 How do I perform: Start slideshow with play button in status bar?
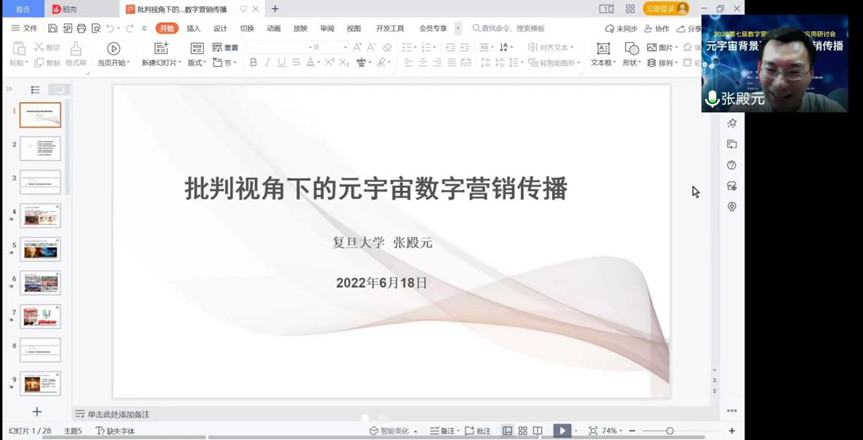pyautogui.click(x=562, y=431)
